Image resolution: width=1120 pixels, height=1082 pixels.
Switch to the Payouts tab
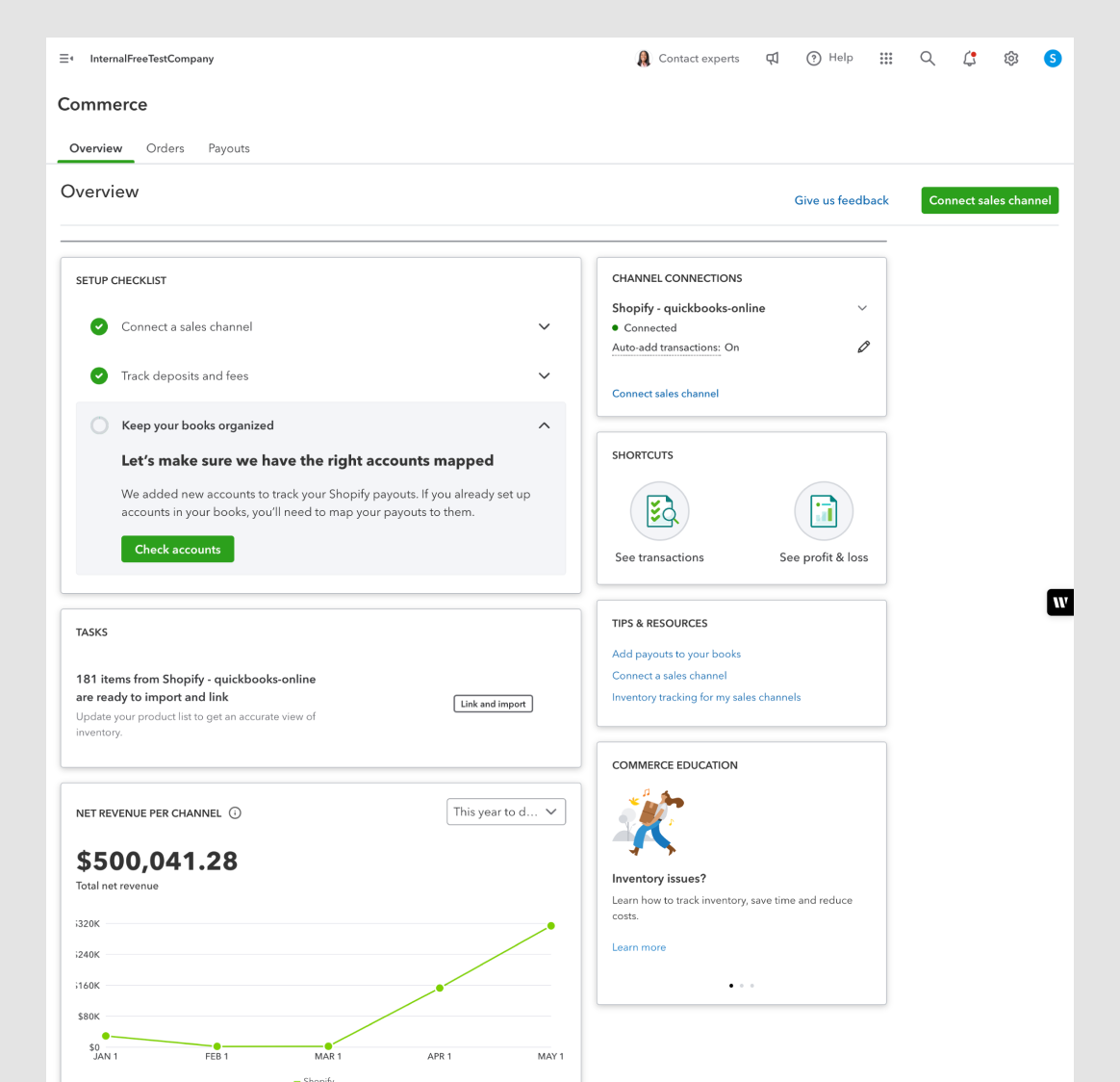click(228, 148)
